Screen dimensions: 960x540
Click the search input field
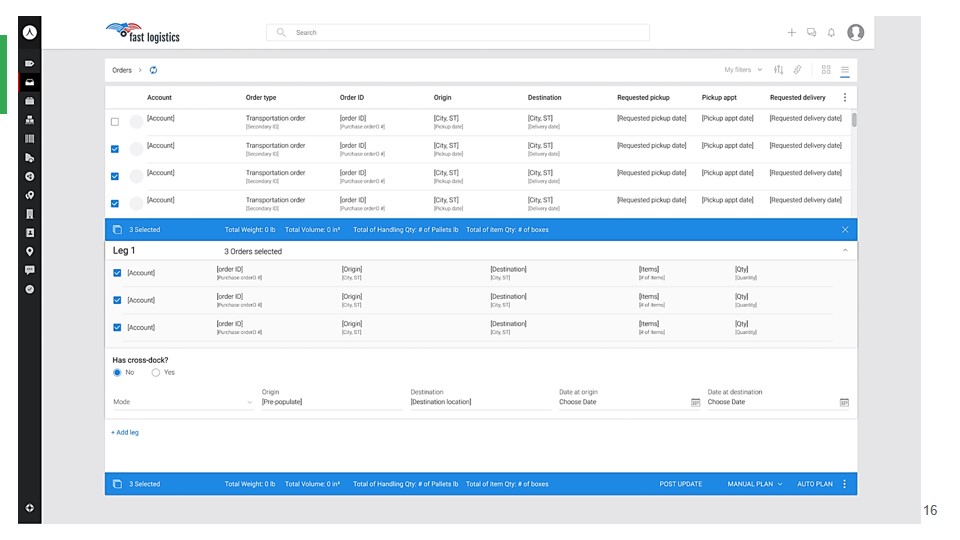point(460,33)
